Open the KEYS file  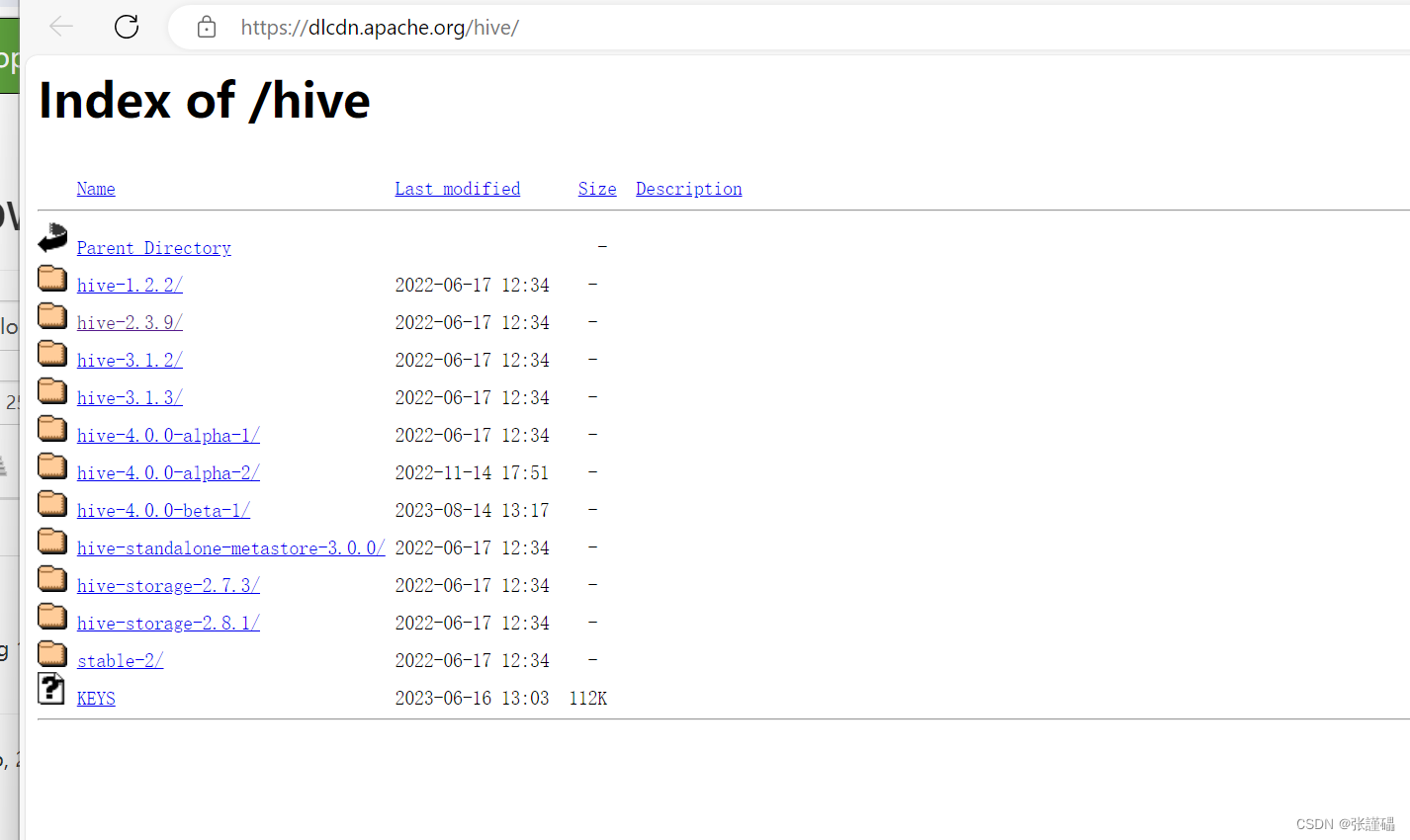95,698
